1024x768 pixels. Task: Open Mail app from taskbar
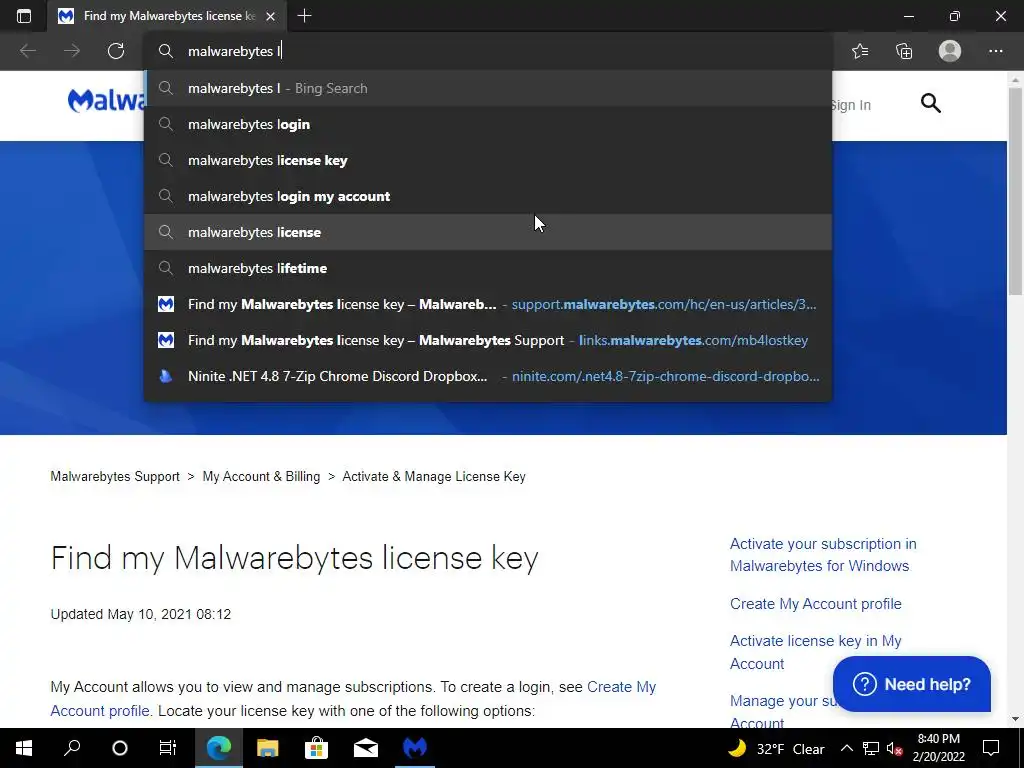pyautogui.click(x=366, y=748)
